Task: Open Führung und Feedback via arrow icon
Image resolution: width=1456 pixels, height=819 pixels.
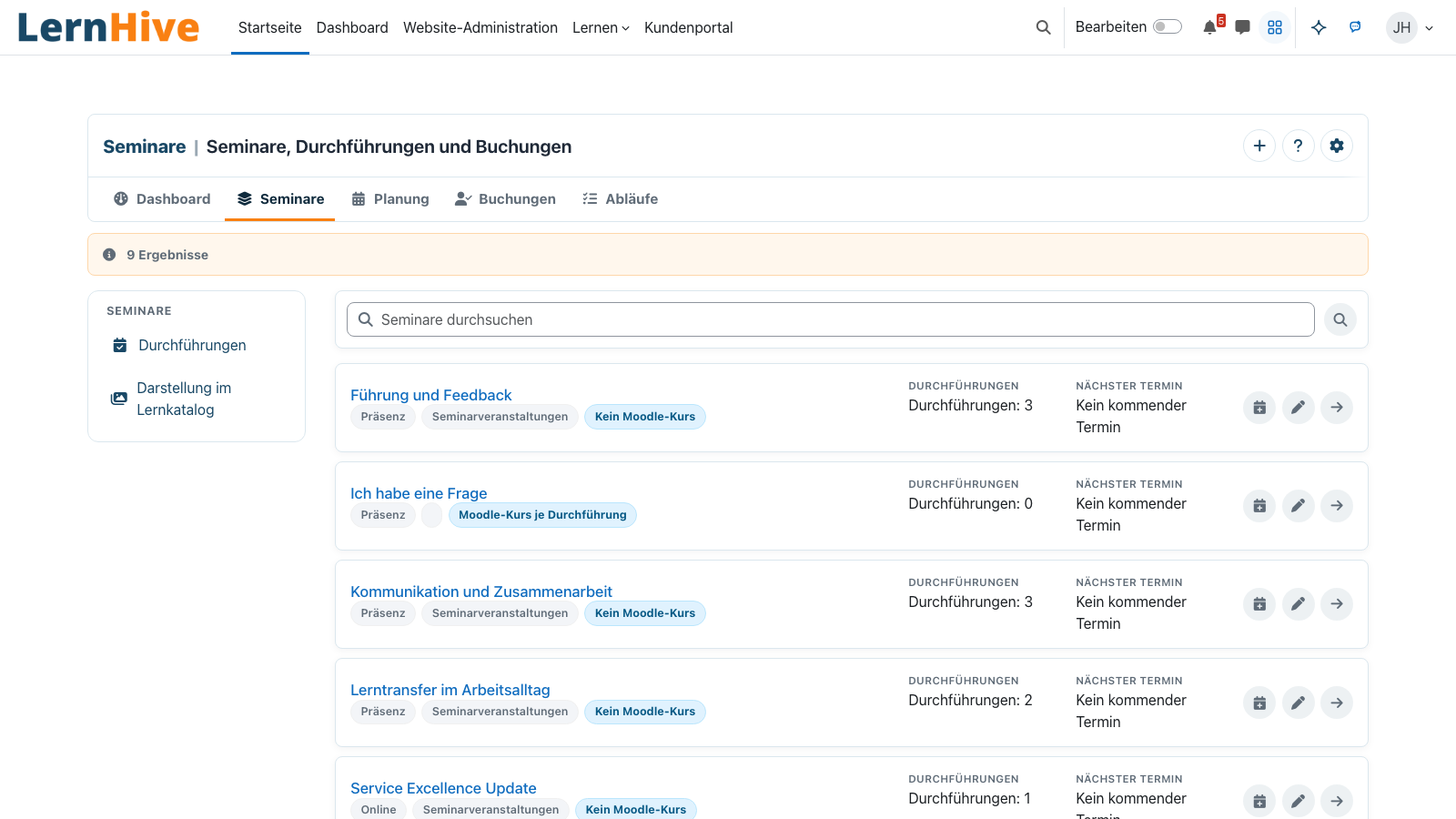Action: click(x=1337, y=408)
